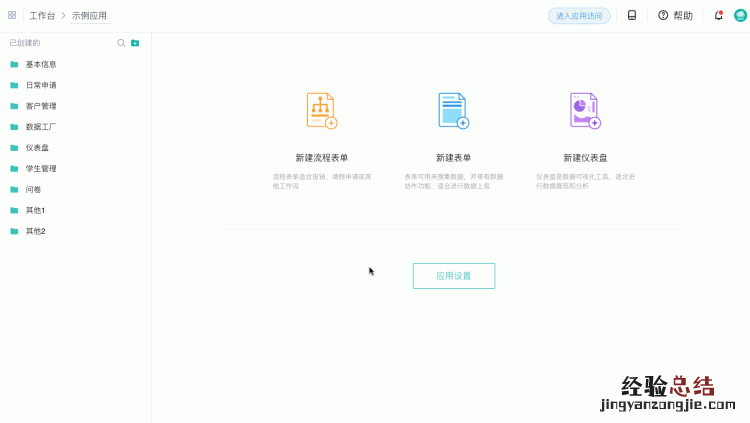Open the 问卷 folder
Image resolution: width=750 pixels, height=423 pixels.
pos(33,190)
